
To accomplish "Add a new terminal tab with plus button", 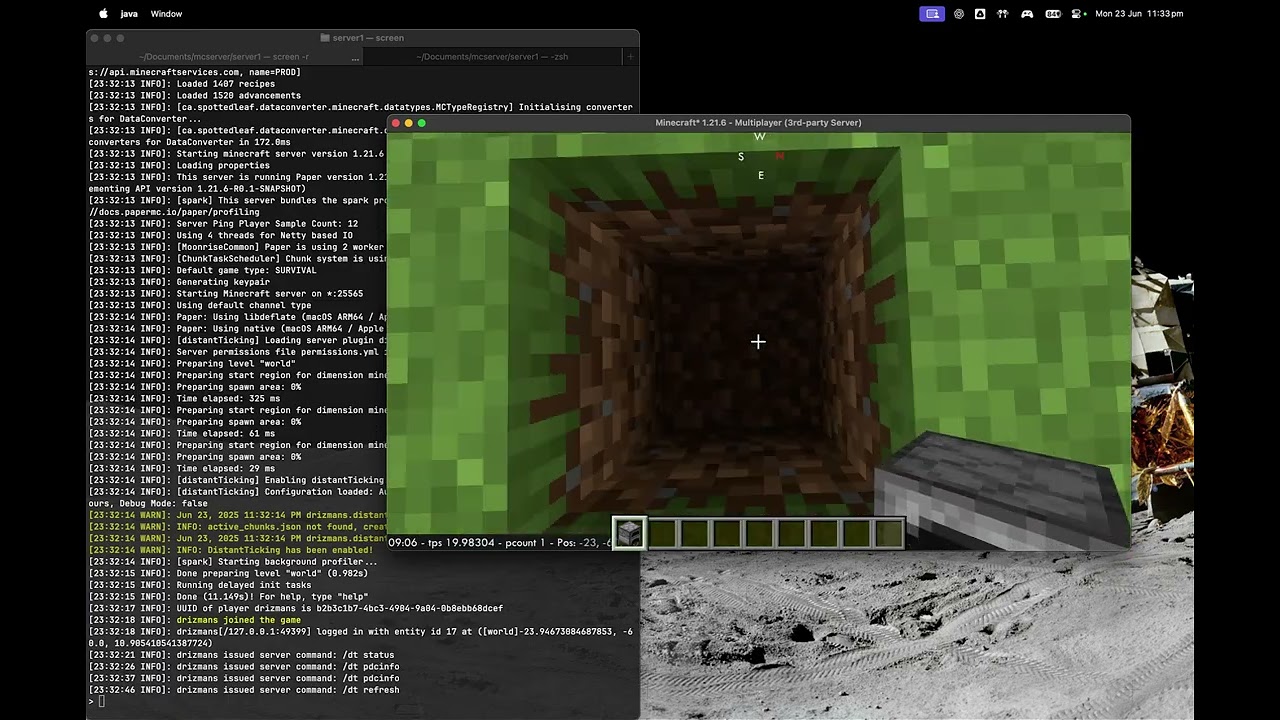I will click(x=630, y=57).
